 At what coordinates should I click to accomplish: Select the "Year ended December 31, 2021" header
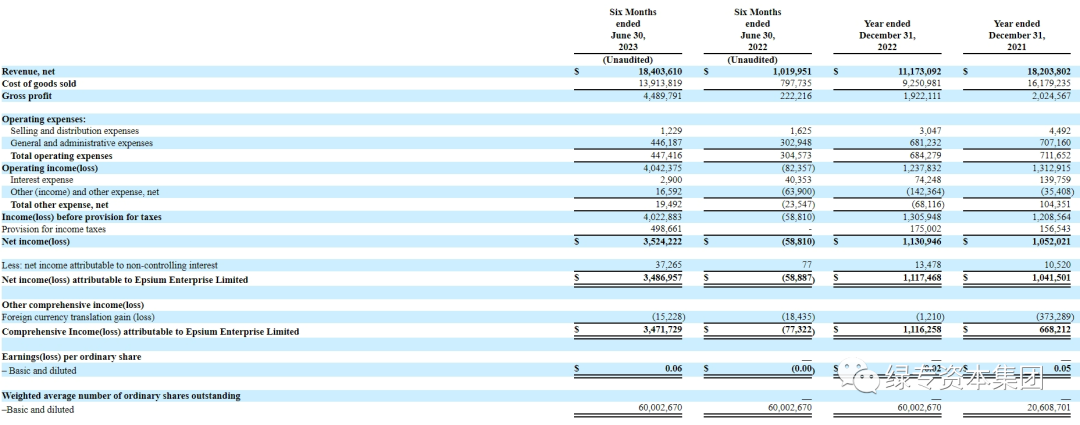[1017, 36]
